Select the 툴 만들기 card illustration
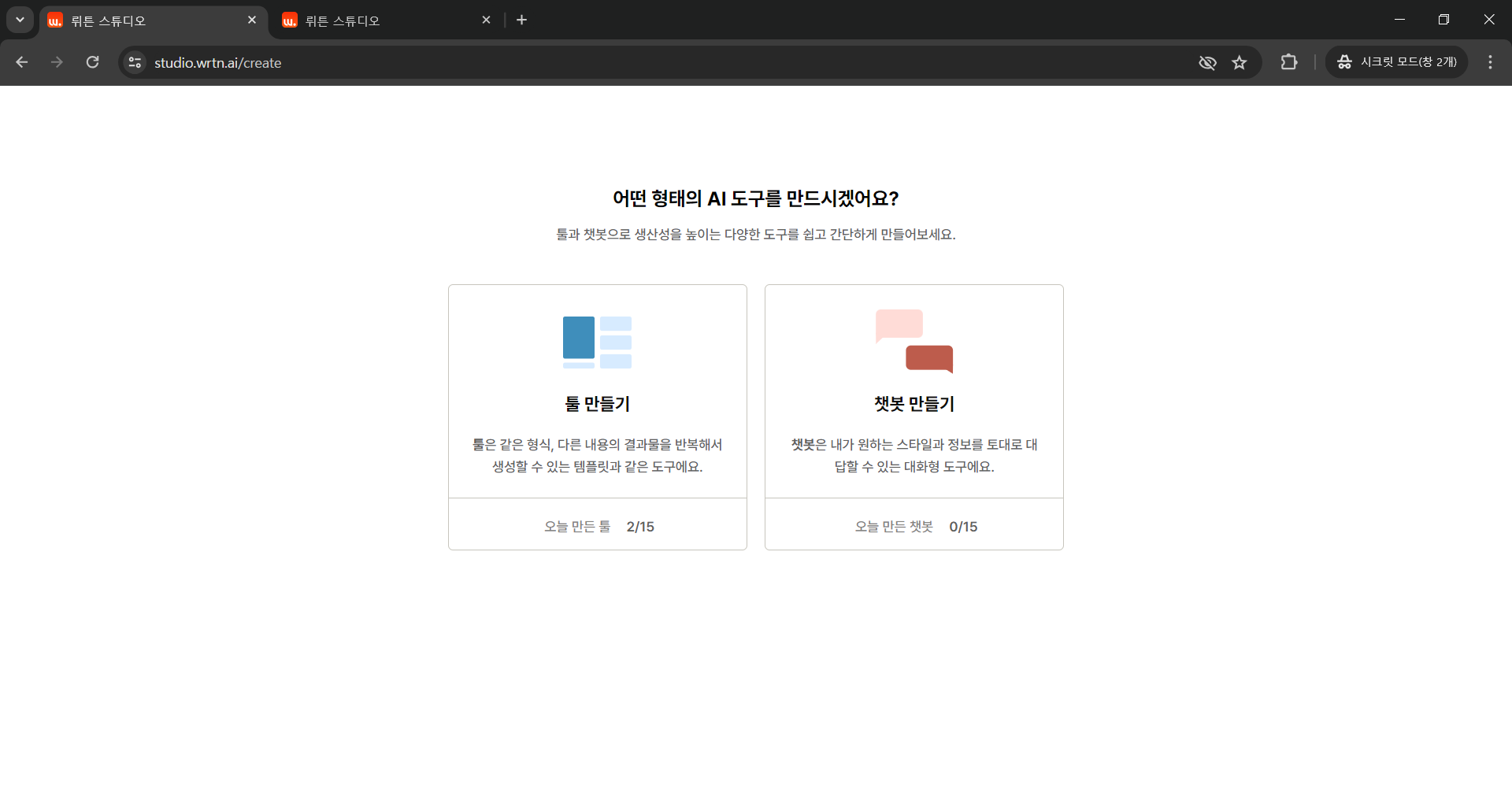The height and width of the screenshot is (811, 1512). [597, 343]
